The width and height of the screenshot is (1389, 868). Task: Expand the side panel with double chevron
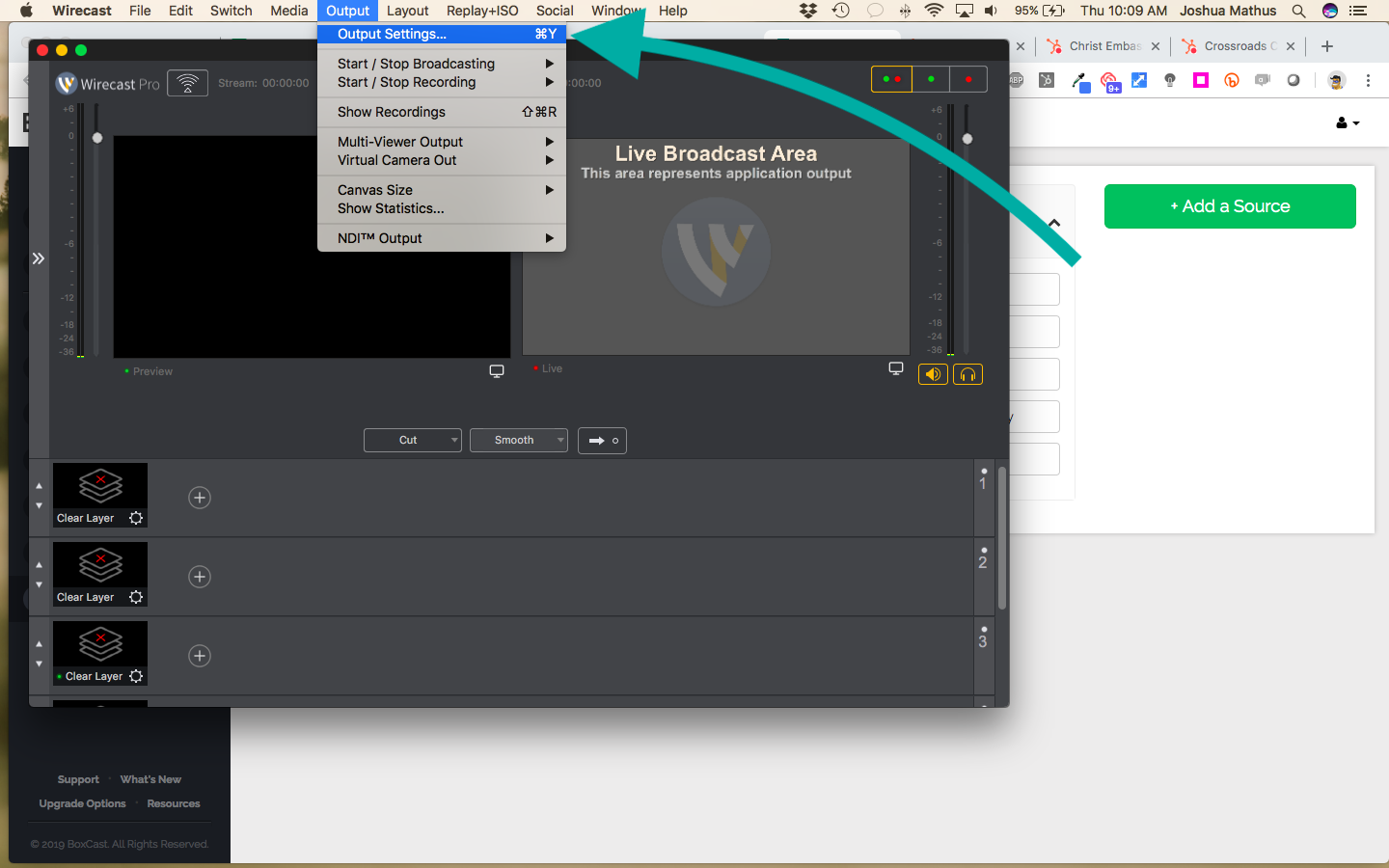pos(39,258)
